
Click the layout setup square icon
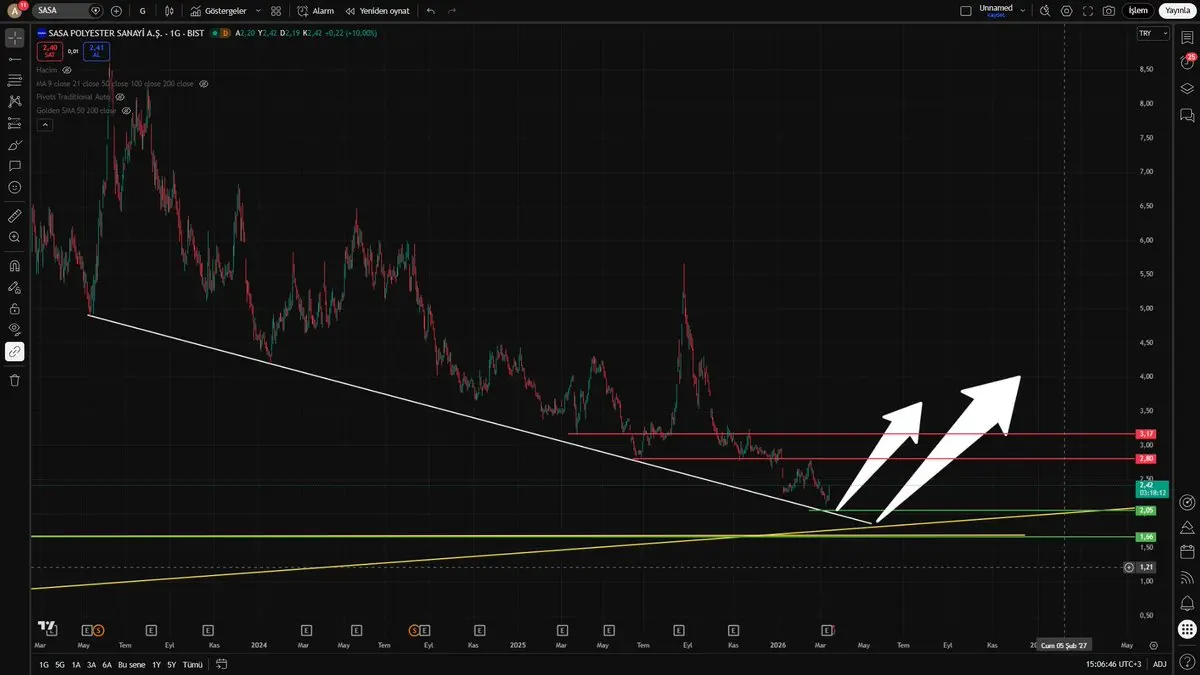965,10
